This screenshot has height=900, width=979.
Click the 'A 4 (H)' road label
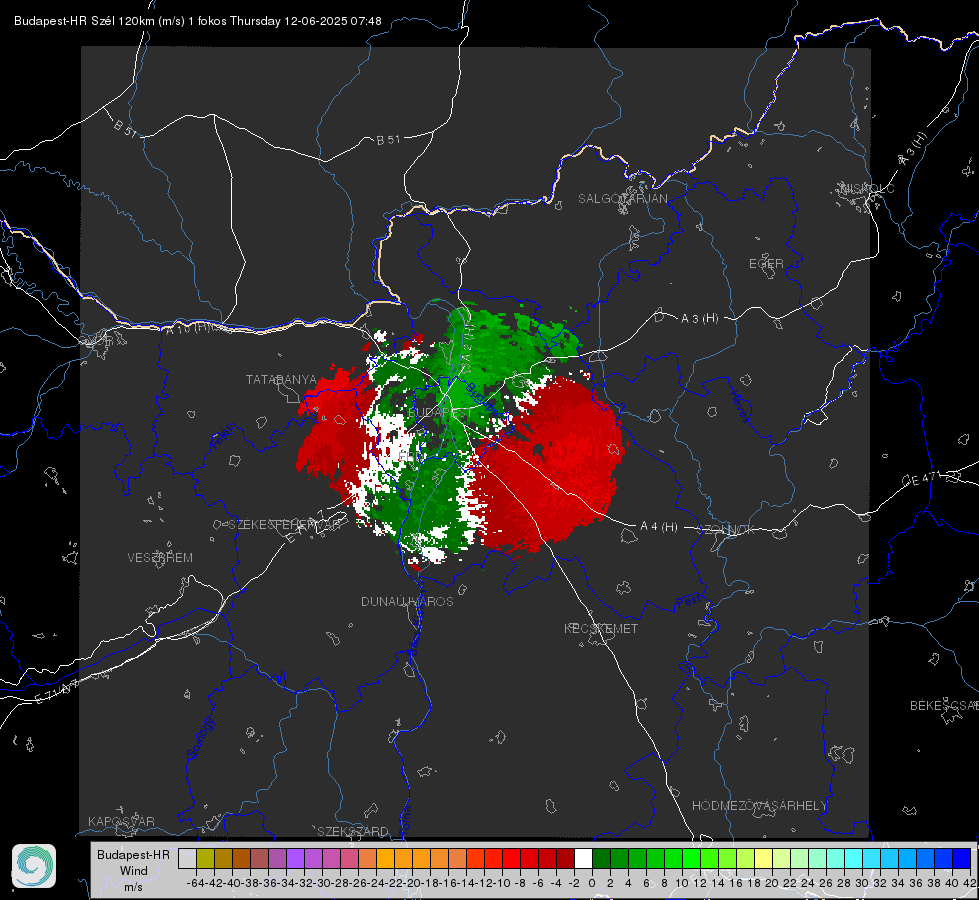[x=659, y=527]
